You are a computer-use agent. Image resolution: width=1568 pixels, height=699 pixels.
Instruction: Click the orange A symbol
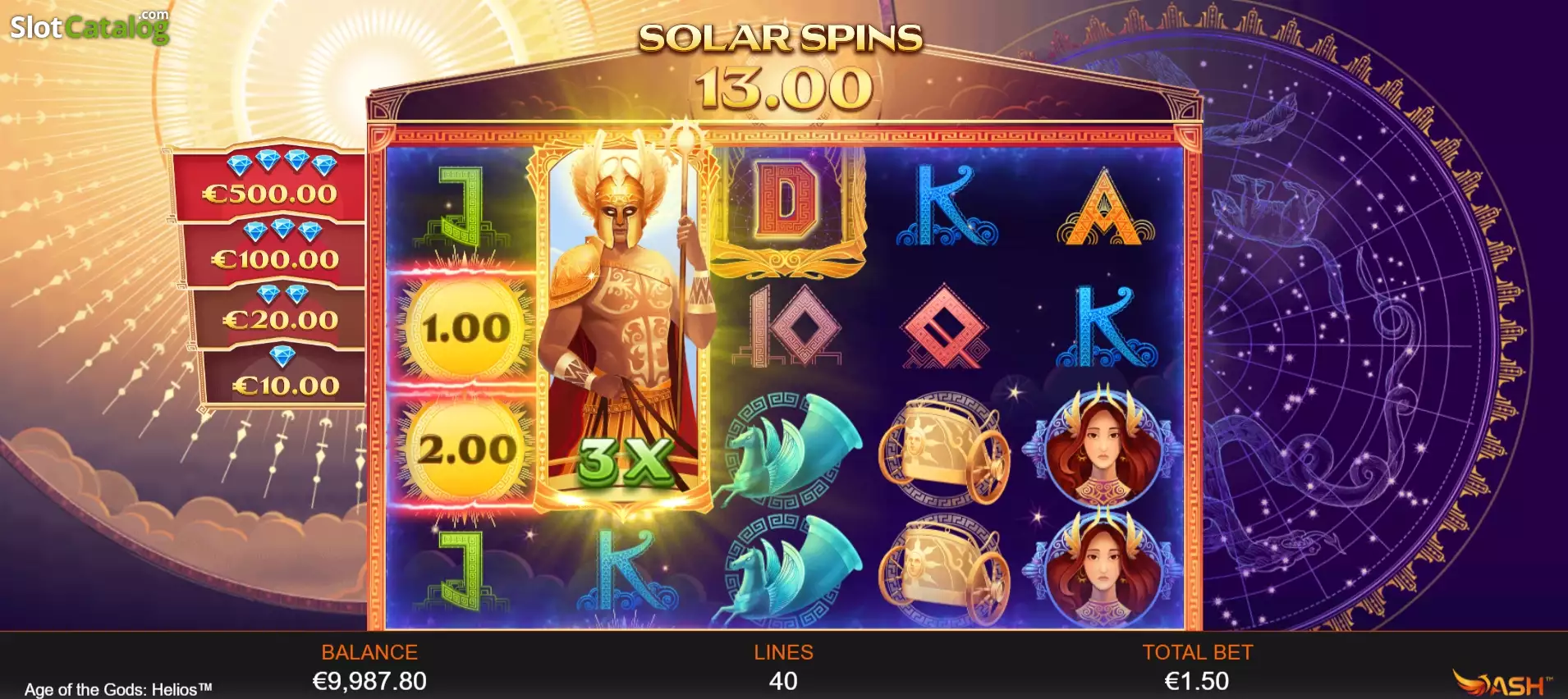coord(1104,207)
